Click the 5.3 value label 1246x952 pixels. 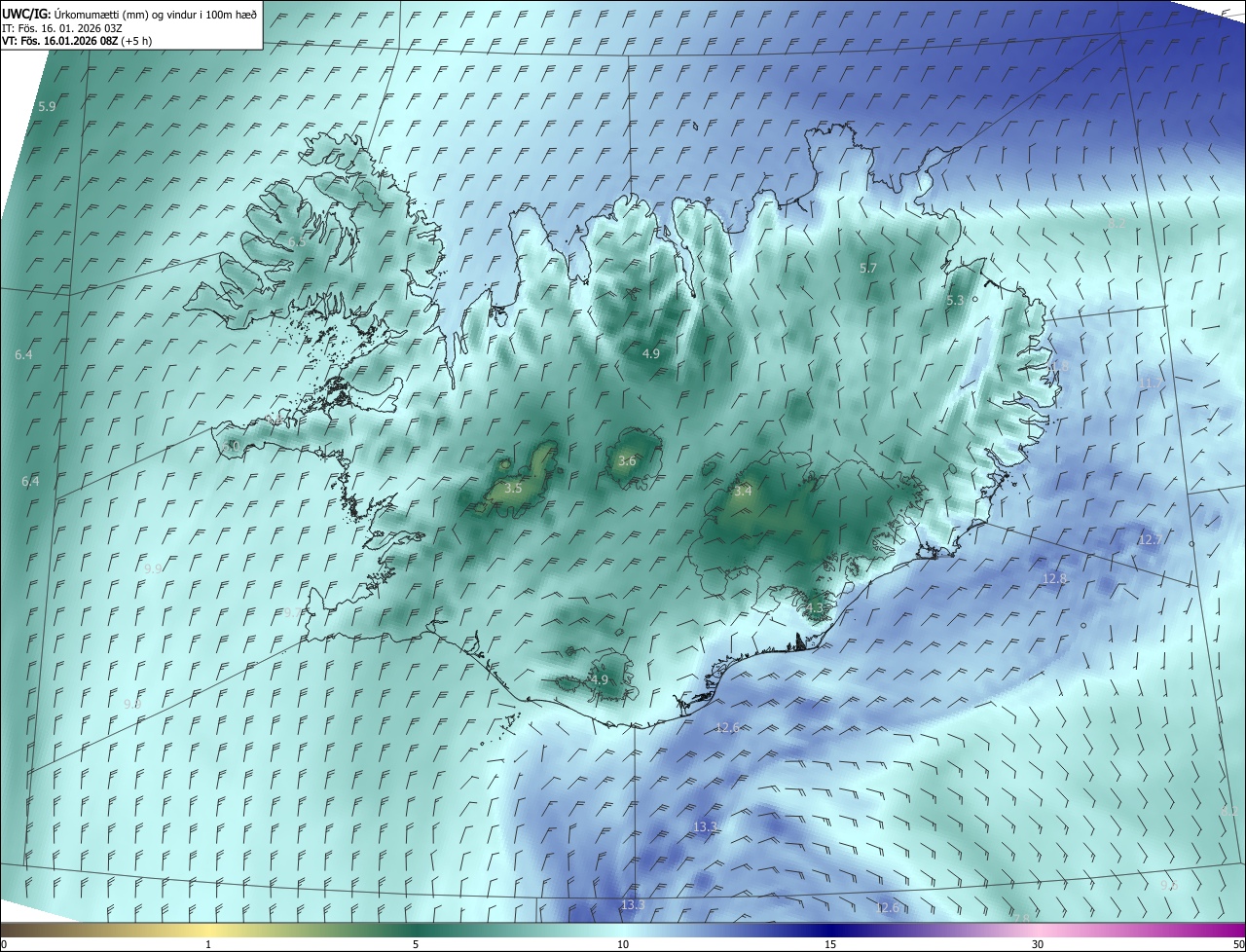(955, 301)
